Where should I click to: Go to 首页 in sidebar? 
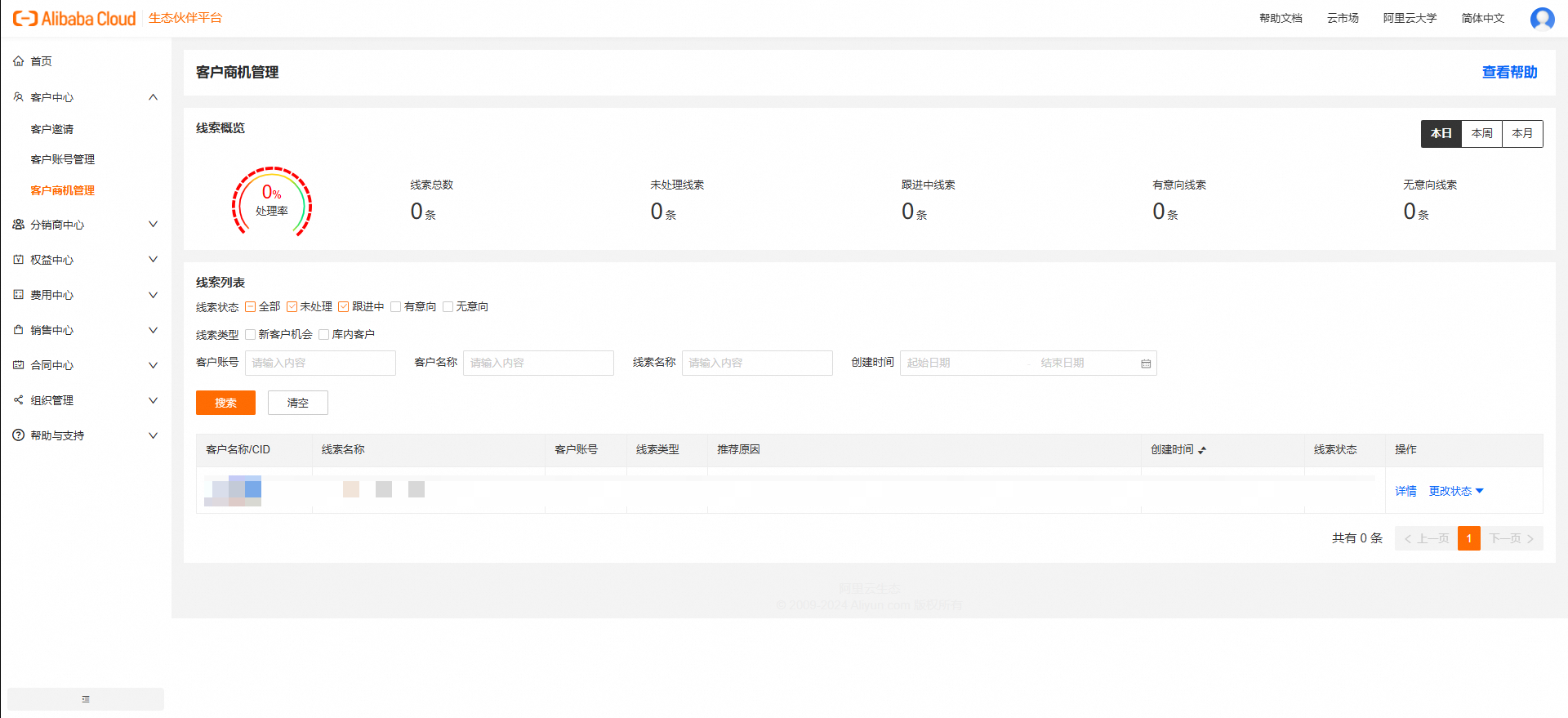point(41,61)
